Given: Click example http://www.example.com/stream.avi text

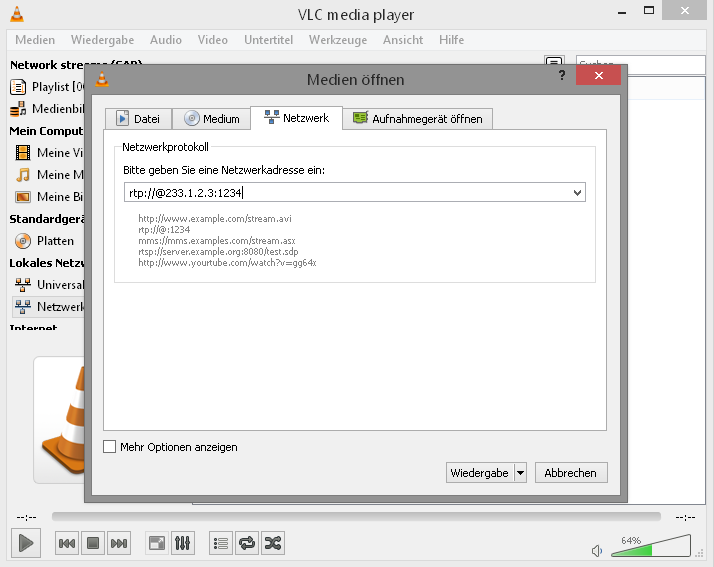Looking at the screenshot, I should pos(215,219).
